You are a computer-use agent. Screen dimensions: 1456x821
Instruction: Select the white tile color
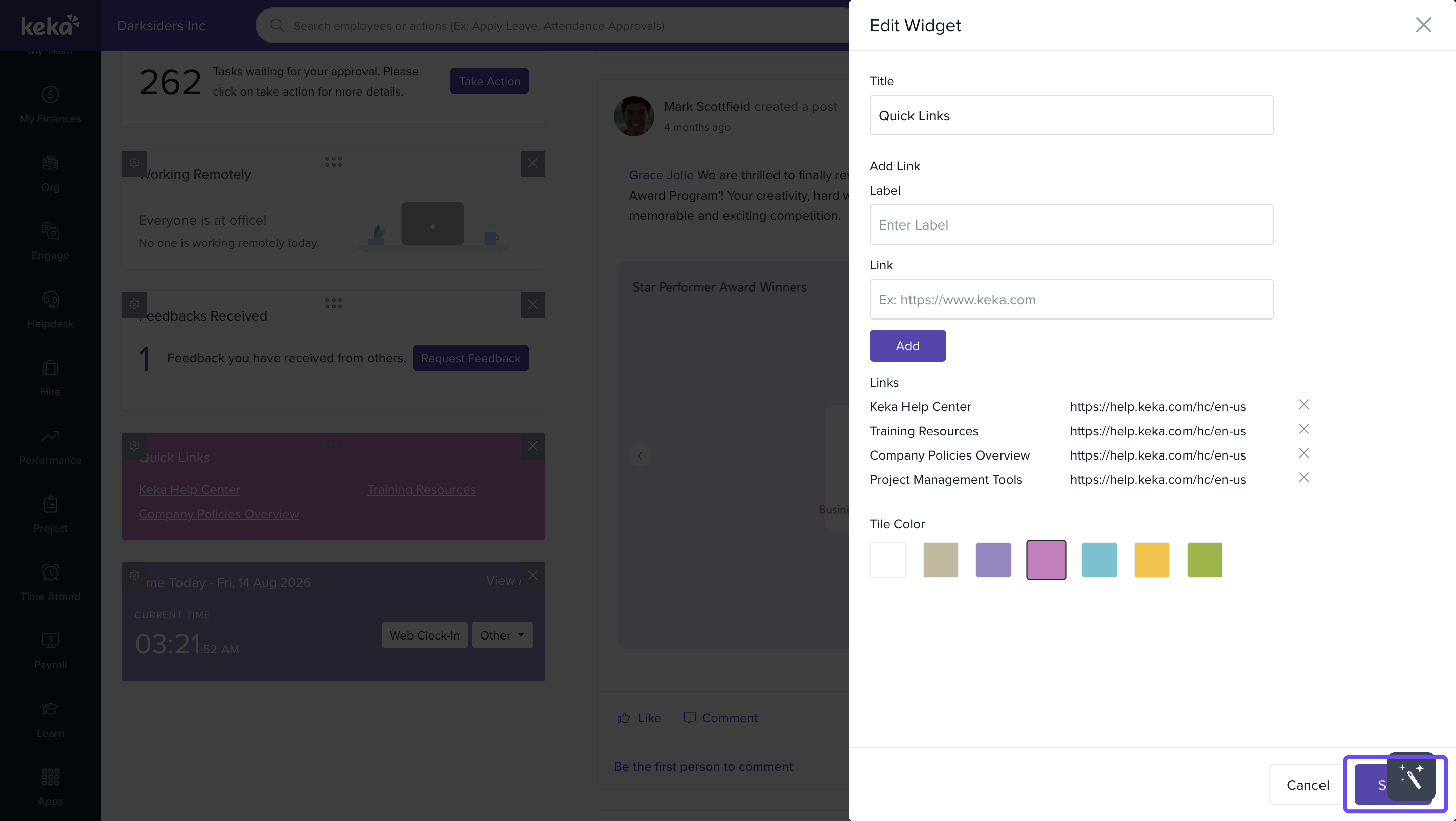tap(887, 560)
